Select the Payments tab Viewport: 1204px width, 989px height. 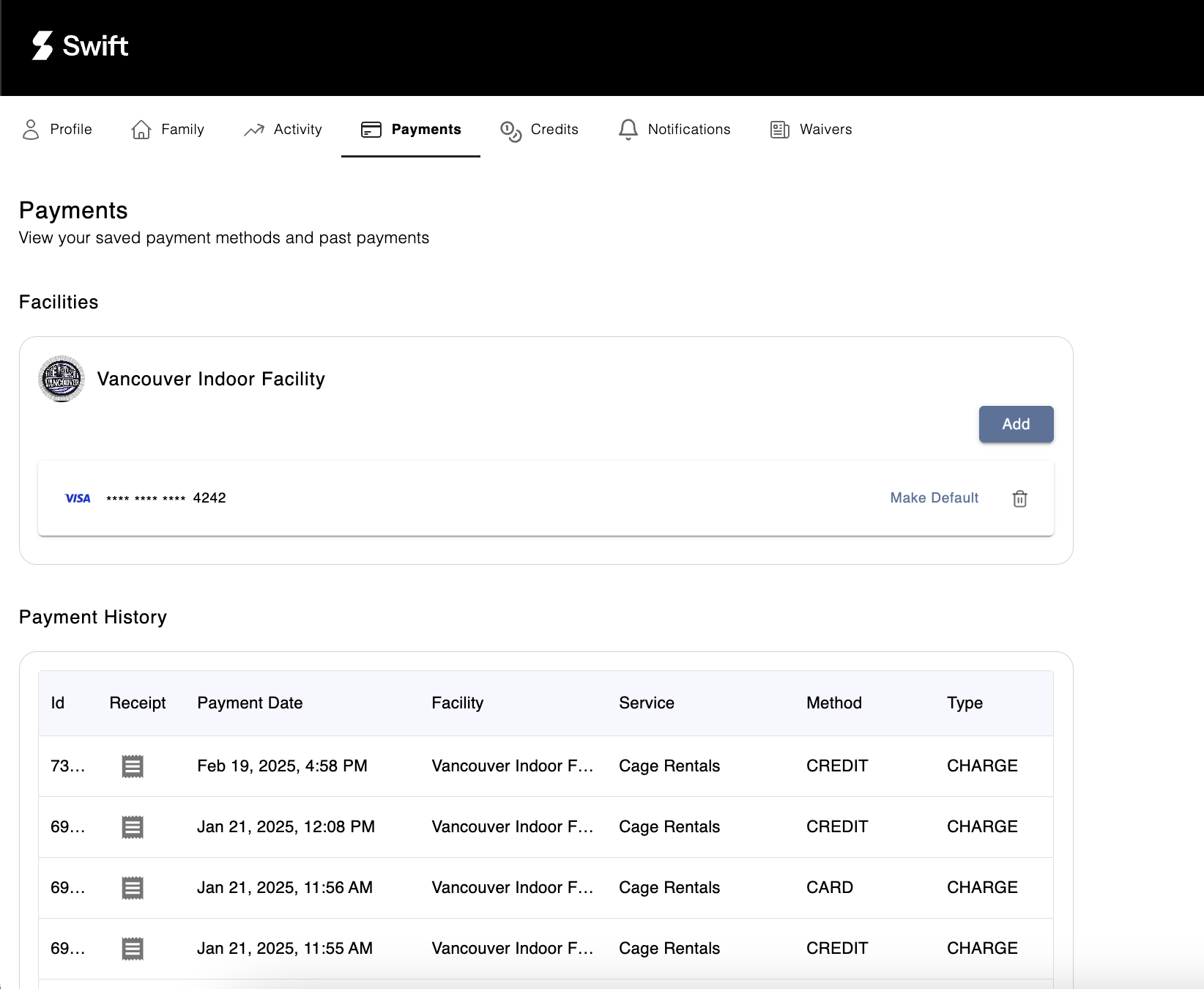(x=411, y=130)
